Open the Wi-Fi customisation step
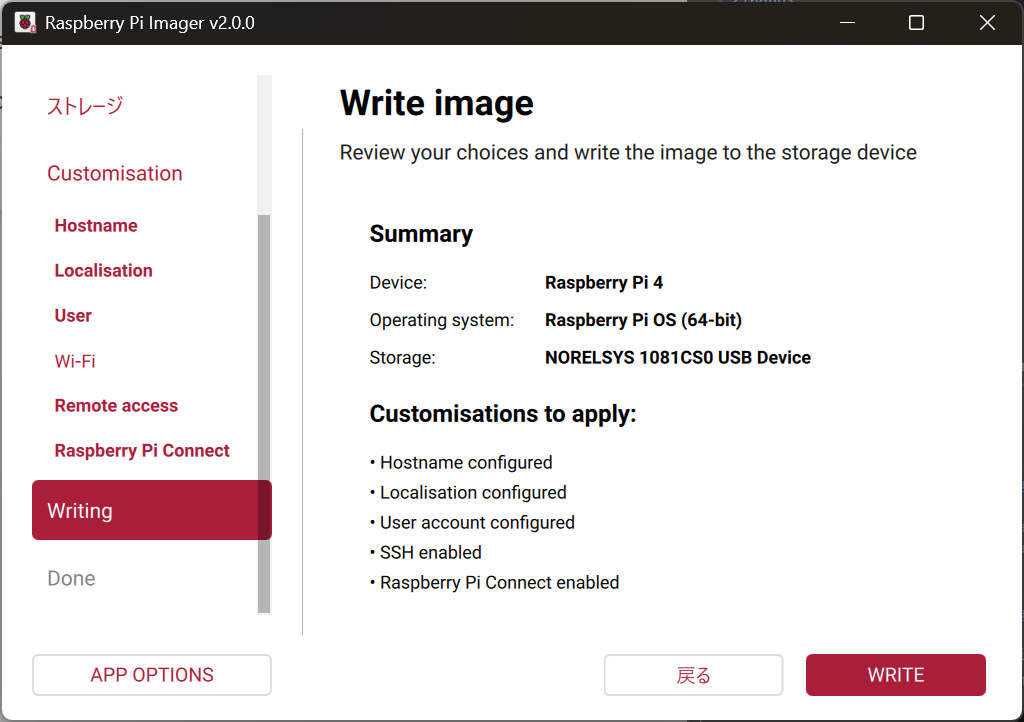Image resolution: width=1024 pixels, height=722 pixels. click(74, 361)
